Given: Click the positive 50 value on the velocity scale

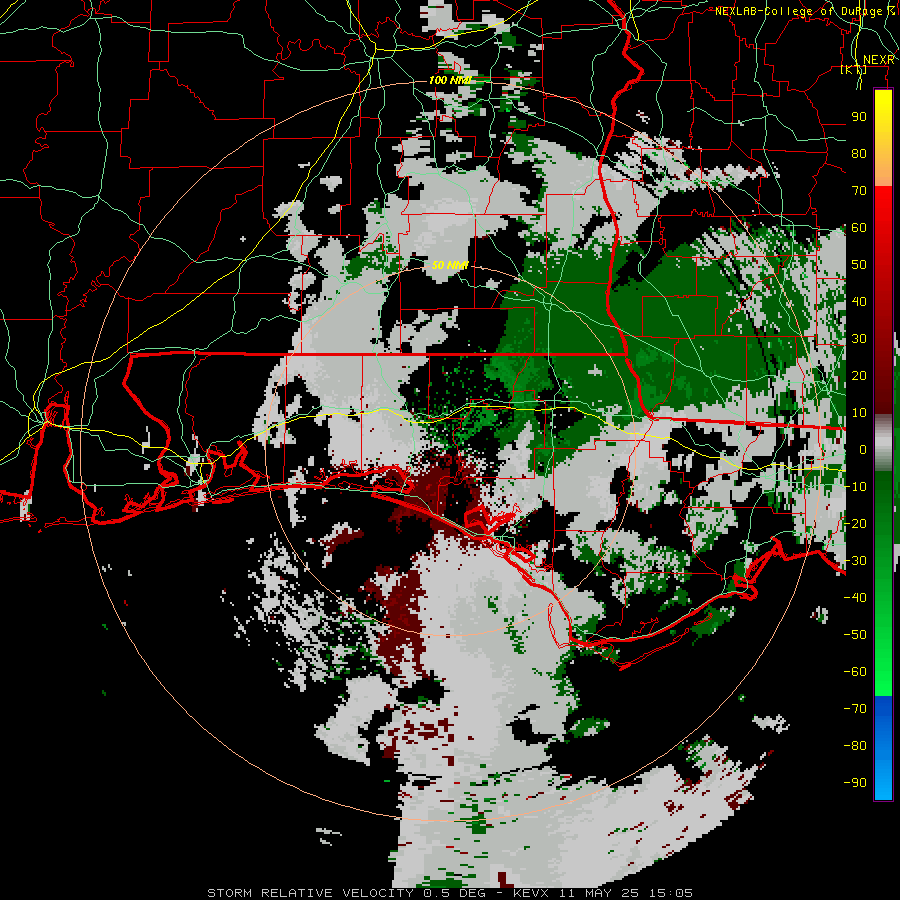Looking at the screenshot, I should click(x=859, y=265).
